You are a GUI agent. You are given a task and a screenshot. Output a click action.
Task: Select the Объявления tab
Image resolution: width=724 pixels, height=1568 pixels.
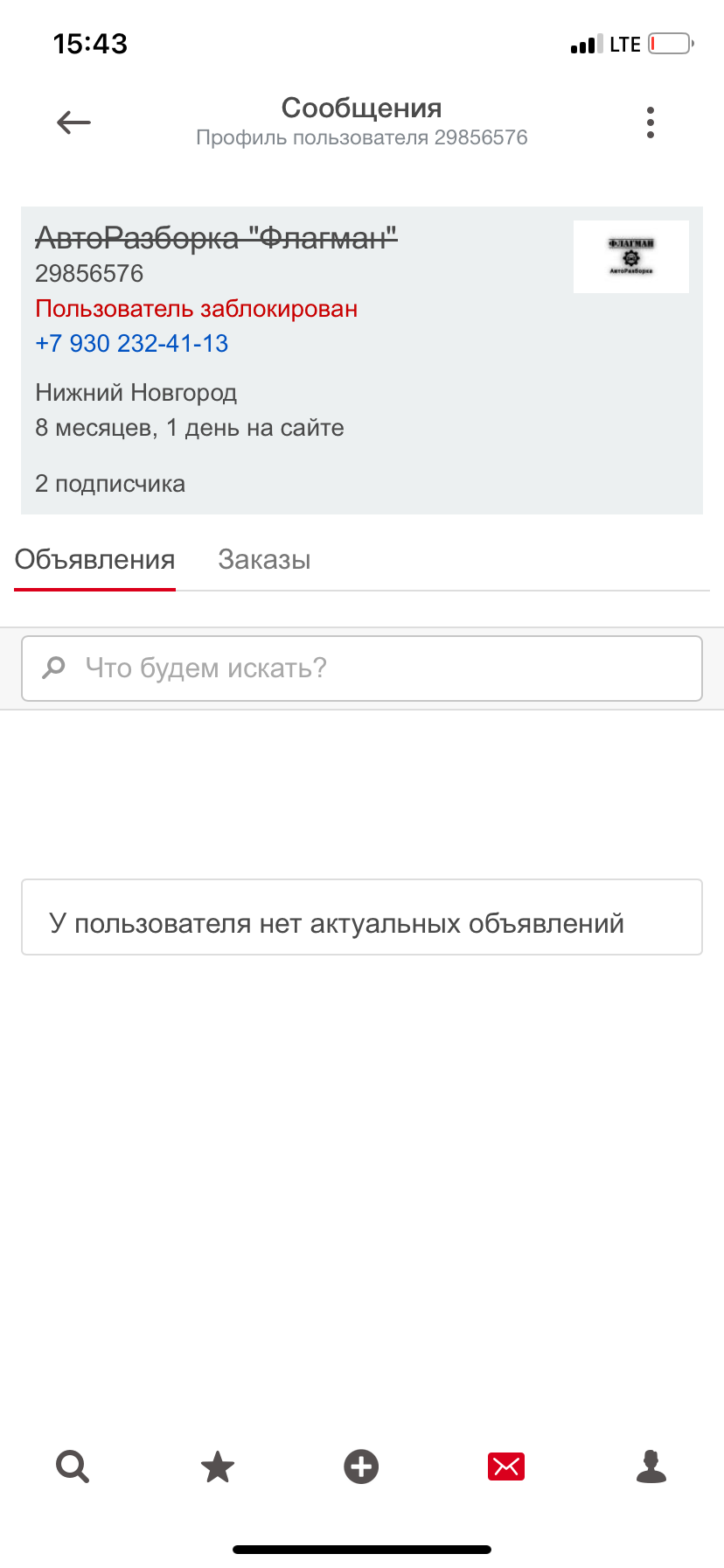(94, 560)
